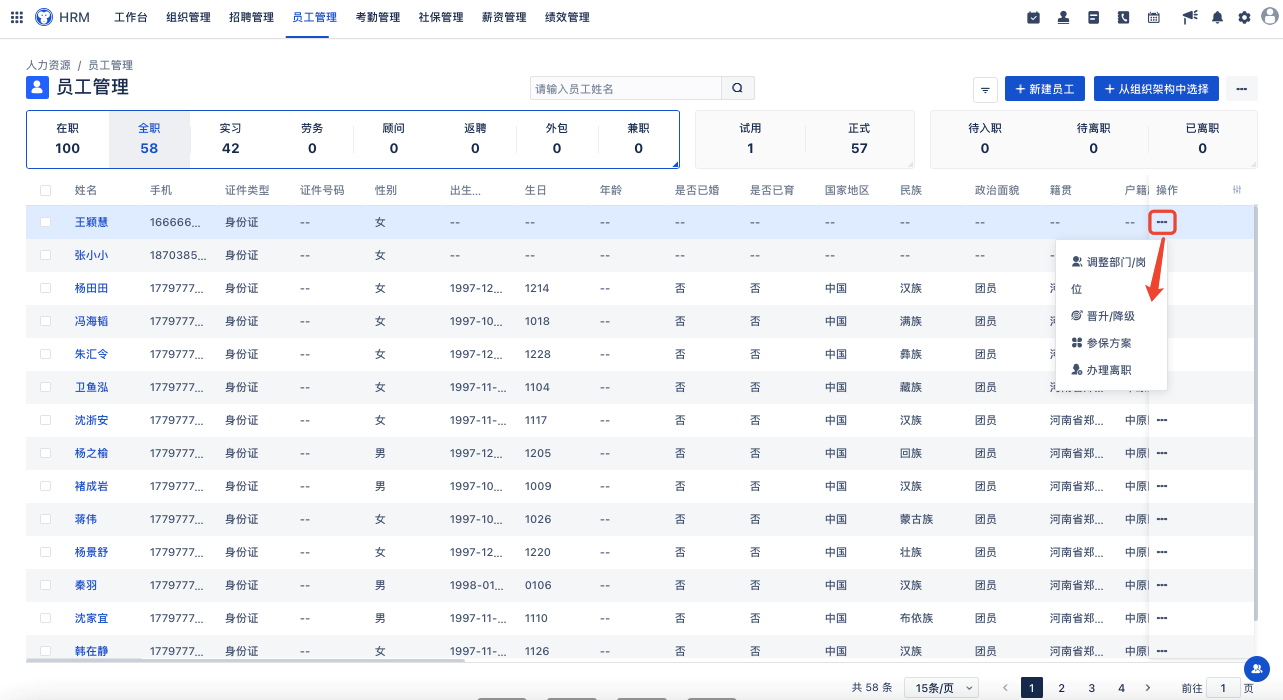Screen dimensions: 1283x700
Task: Open the calendar-check tasks icon in header
Action: (1033, 17)
